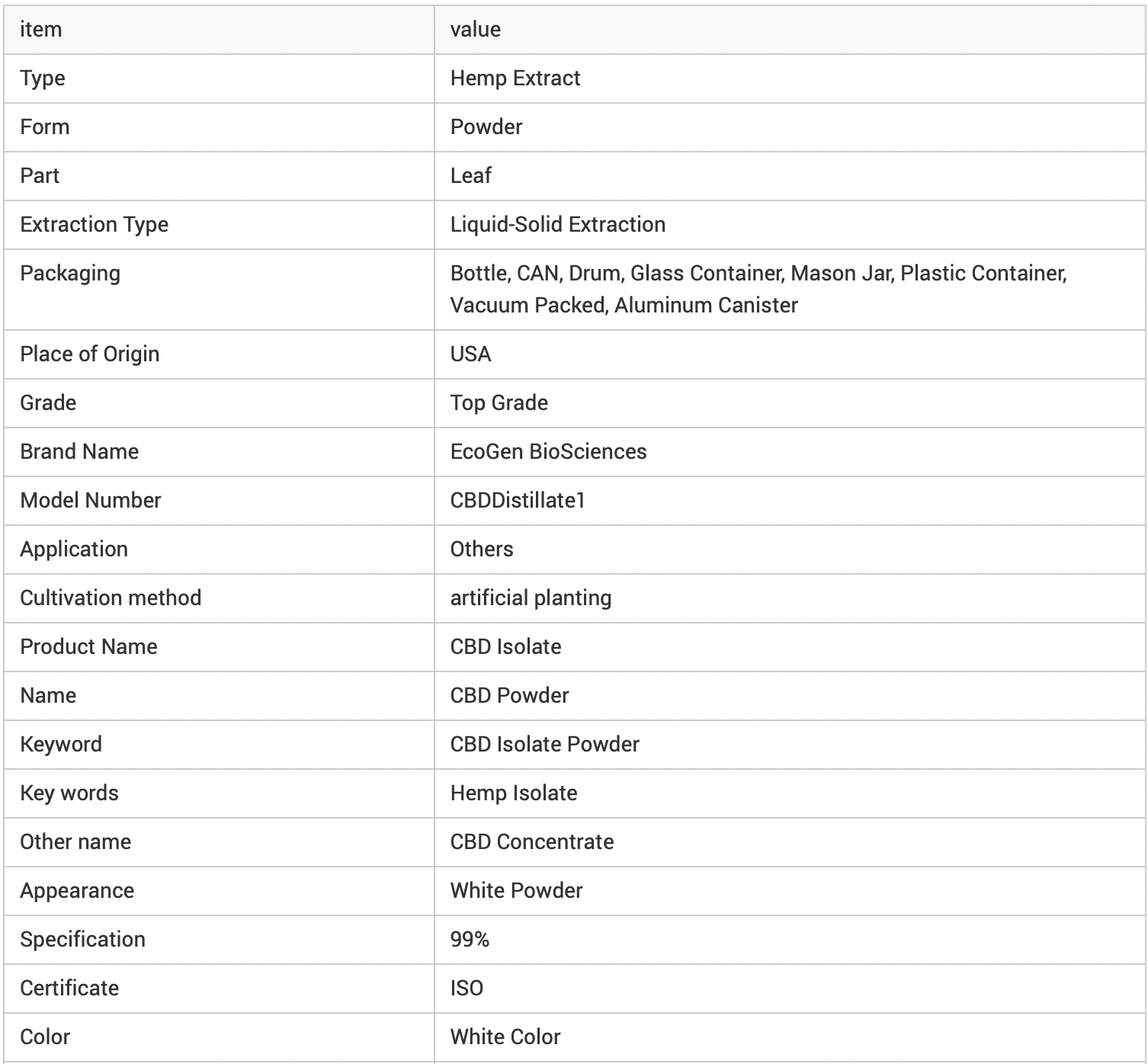Screen dimensions: 1148x1064
Task: Select the 'Others' application value
Action: (x=482, y=550)
